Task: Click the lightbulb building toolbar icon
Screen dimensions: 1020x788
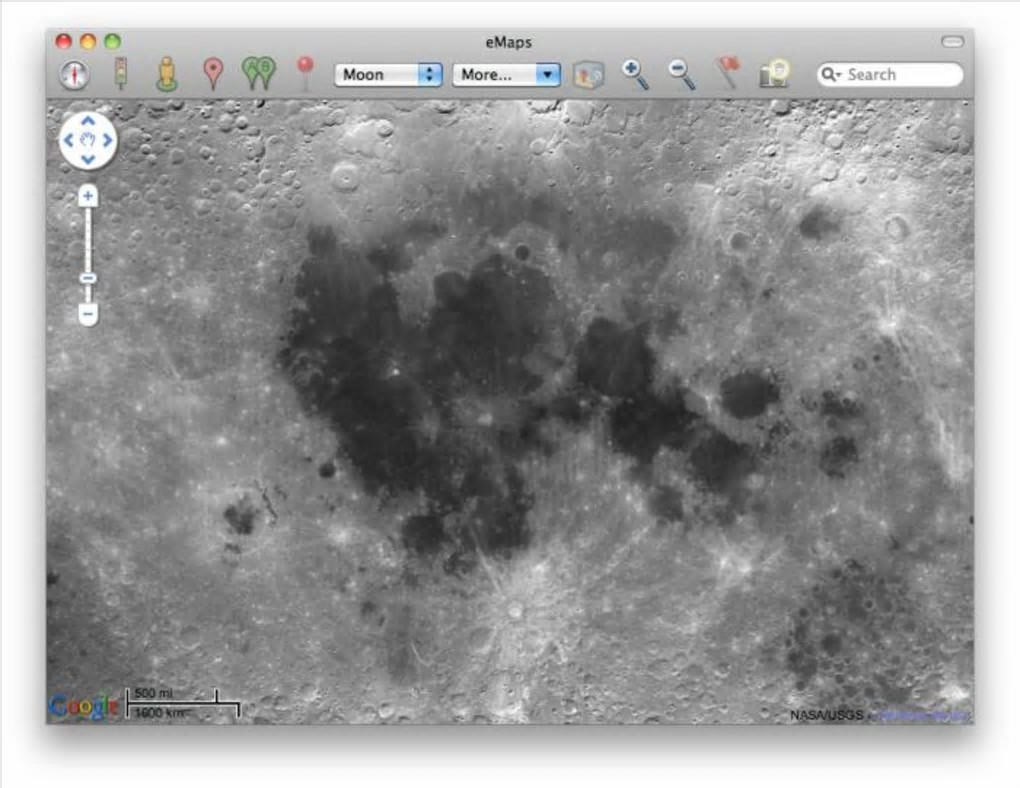Action: (775, 73)
